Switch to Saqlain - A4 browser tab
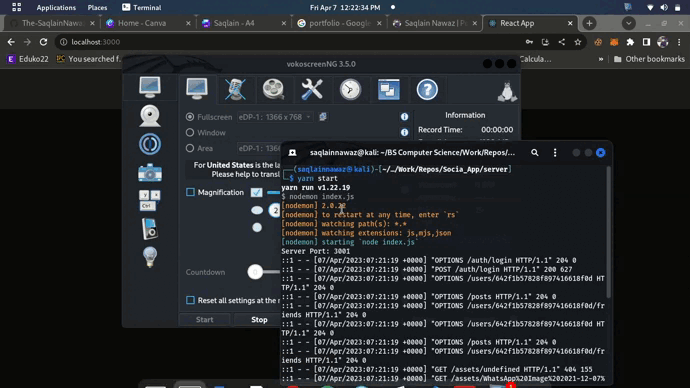 pos(244,23)
